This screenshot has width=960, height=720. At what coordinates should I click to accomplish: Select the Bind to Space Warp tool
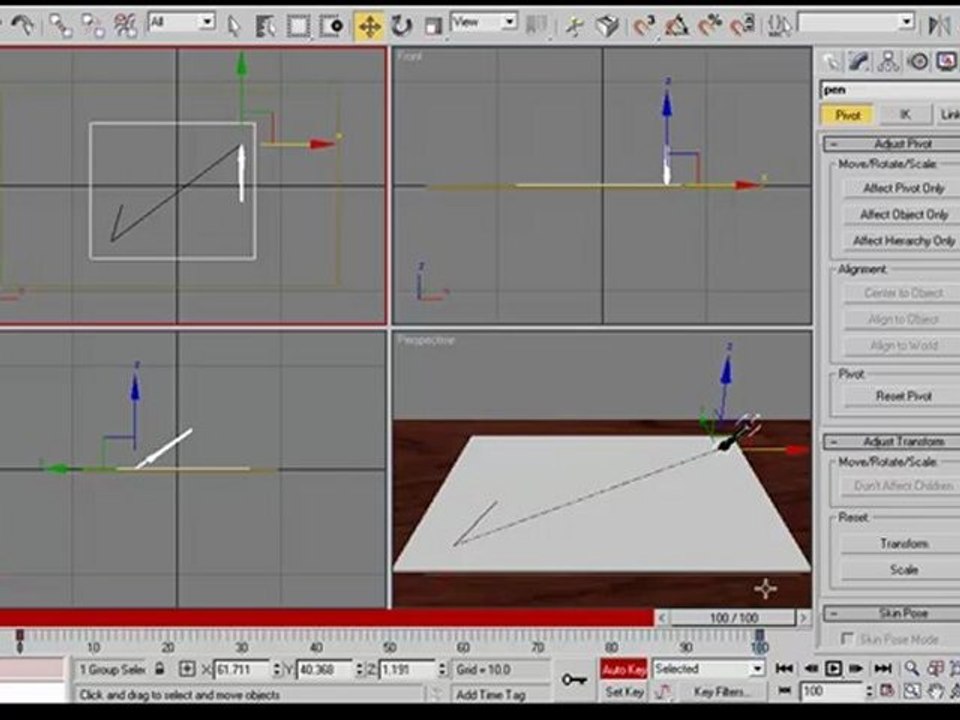126,26
